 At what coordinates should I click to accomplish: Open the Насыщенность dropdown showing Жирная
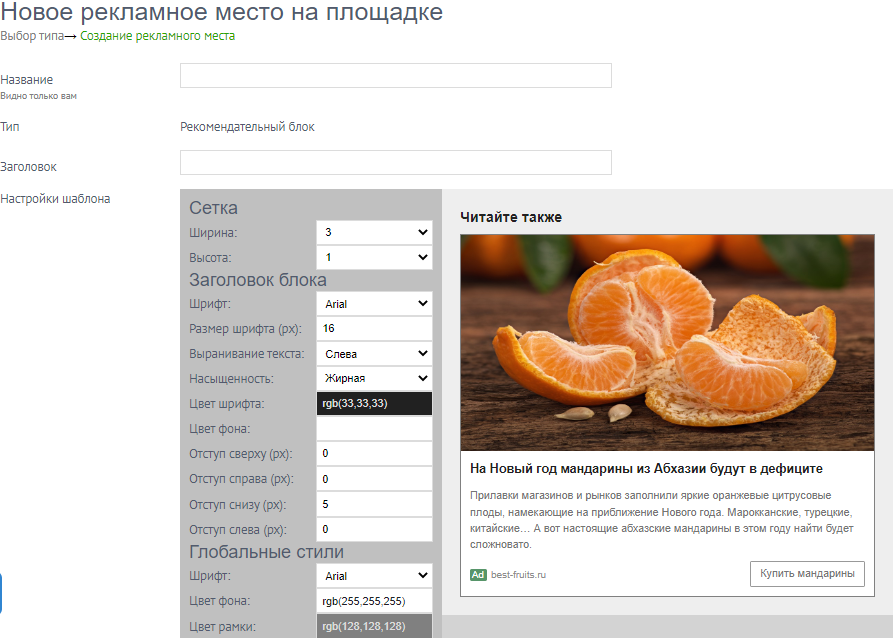coord(374,378)
